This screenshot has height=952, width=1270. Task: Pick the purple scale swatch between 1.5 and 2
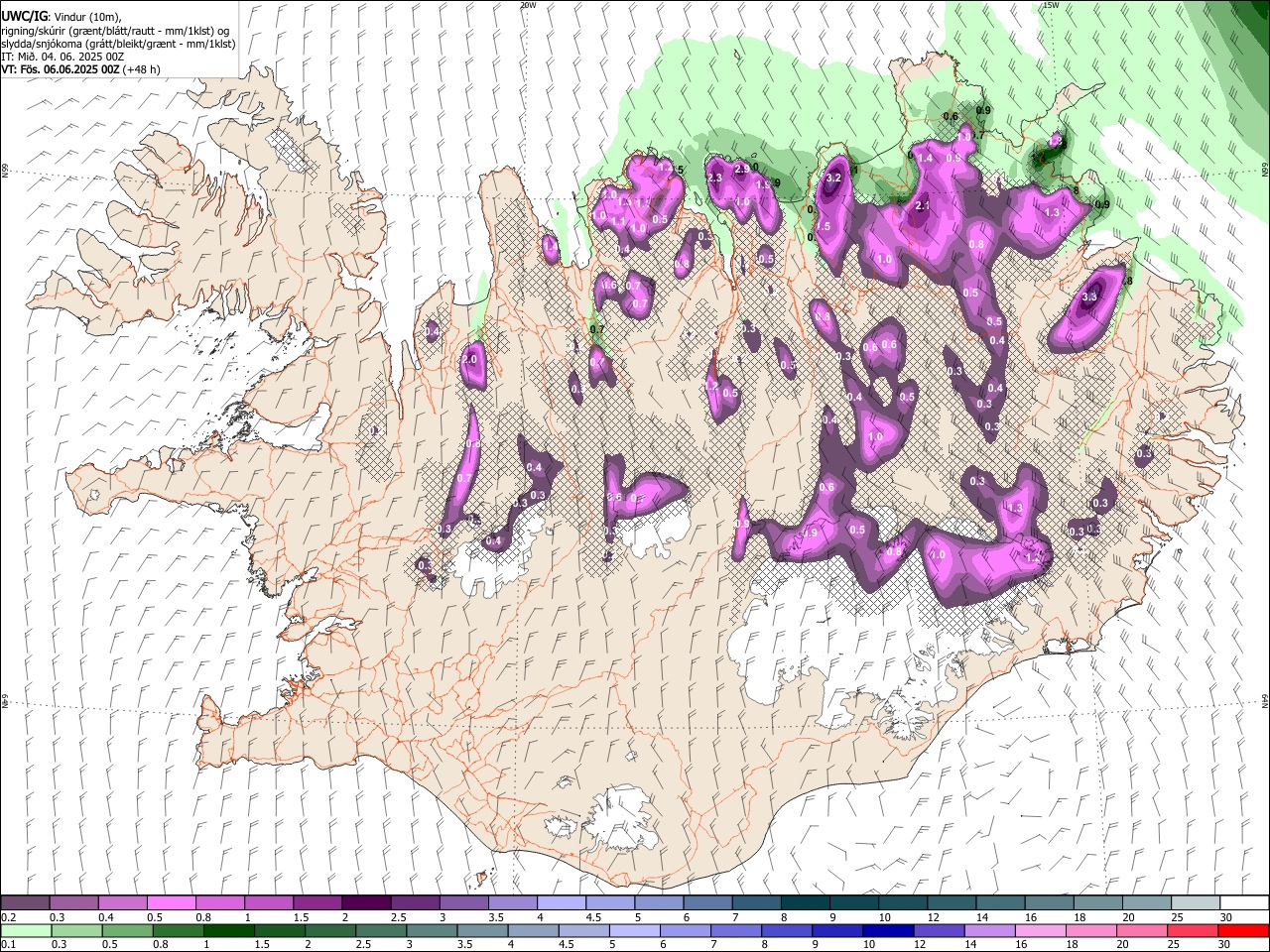click(x=317, y=903)
